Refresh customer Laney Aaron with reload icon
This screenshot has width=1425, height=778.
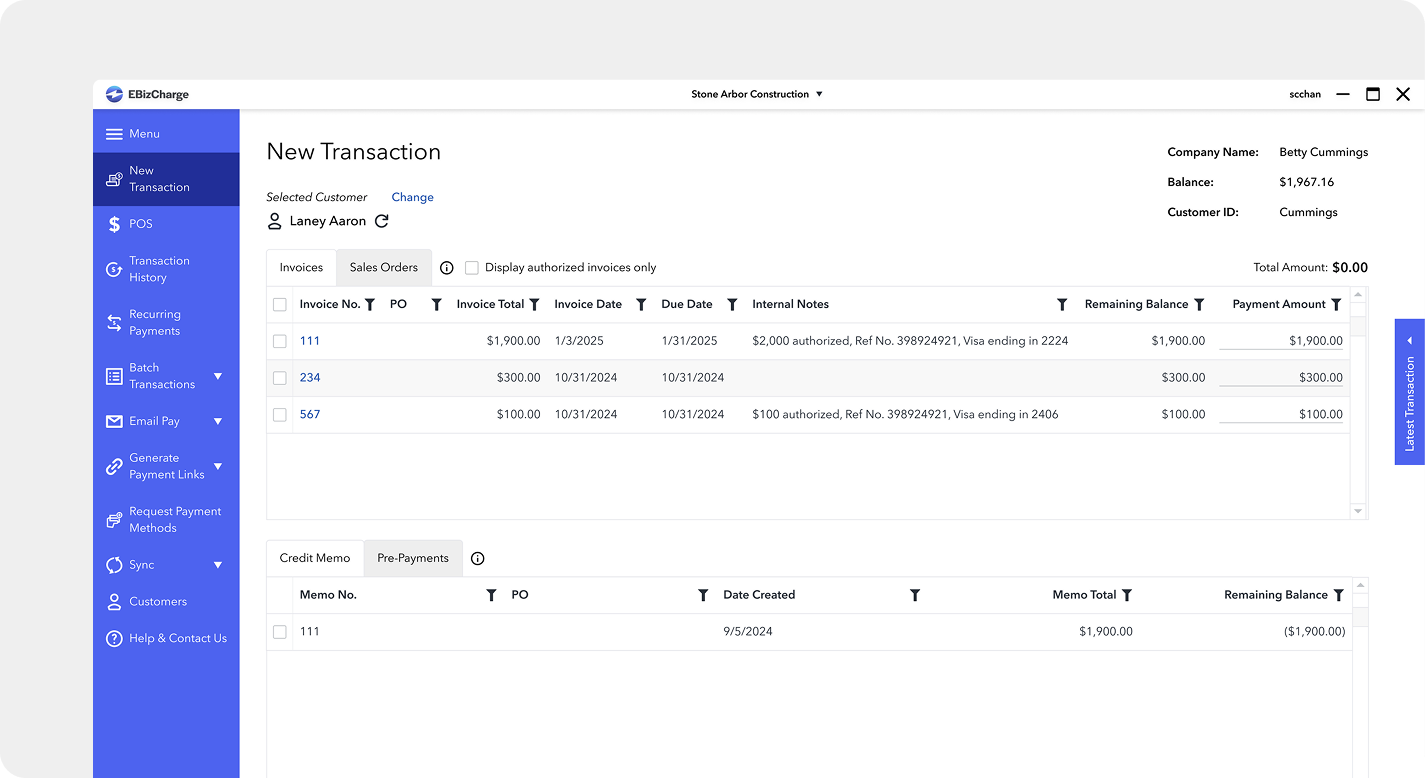point(381,221)
